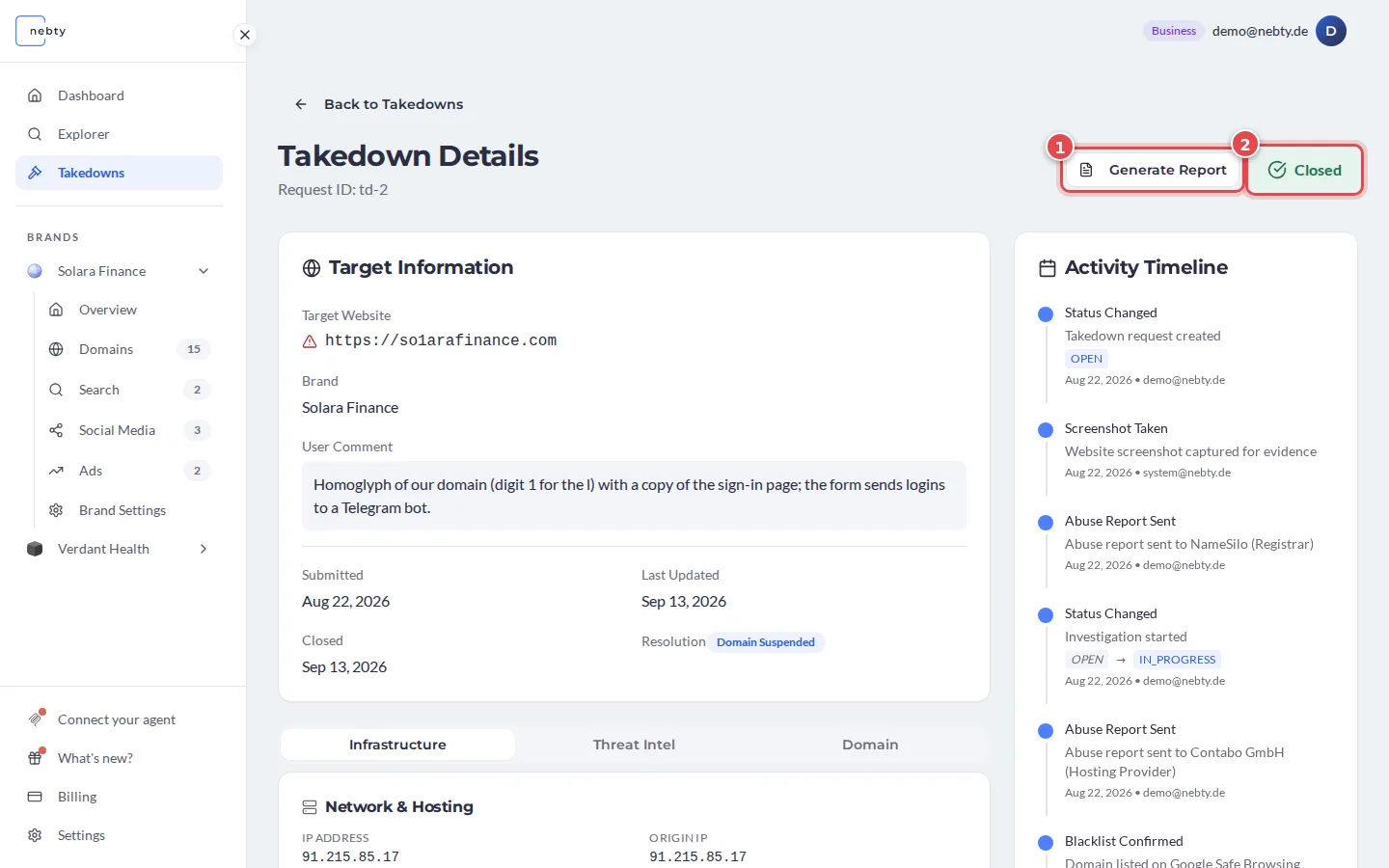Click Connect your agent
Viewport: 1389px width, 868px height.
[119, 719]
